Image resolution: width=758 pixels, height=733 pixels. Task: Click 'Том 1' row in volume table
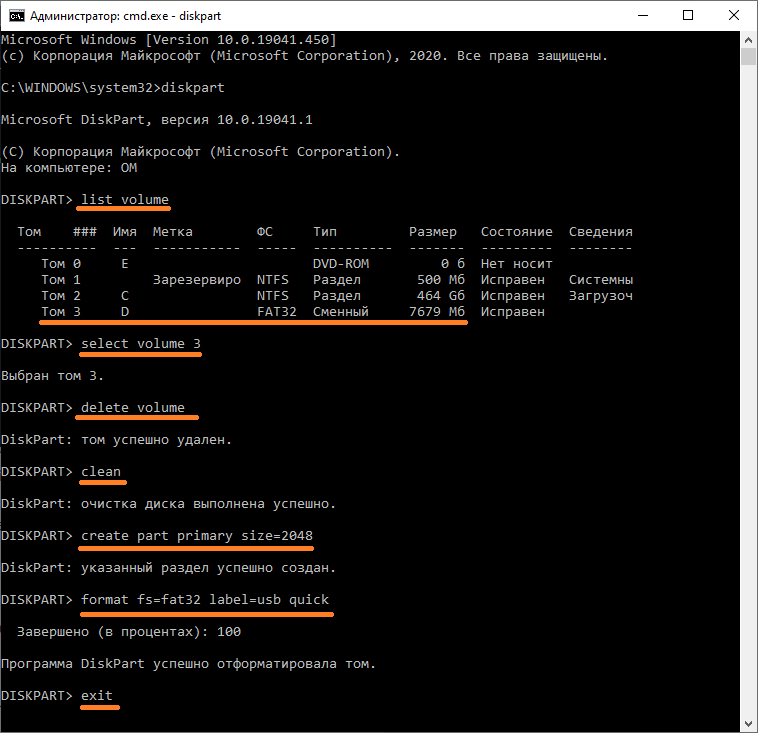tap(337, 279)
